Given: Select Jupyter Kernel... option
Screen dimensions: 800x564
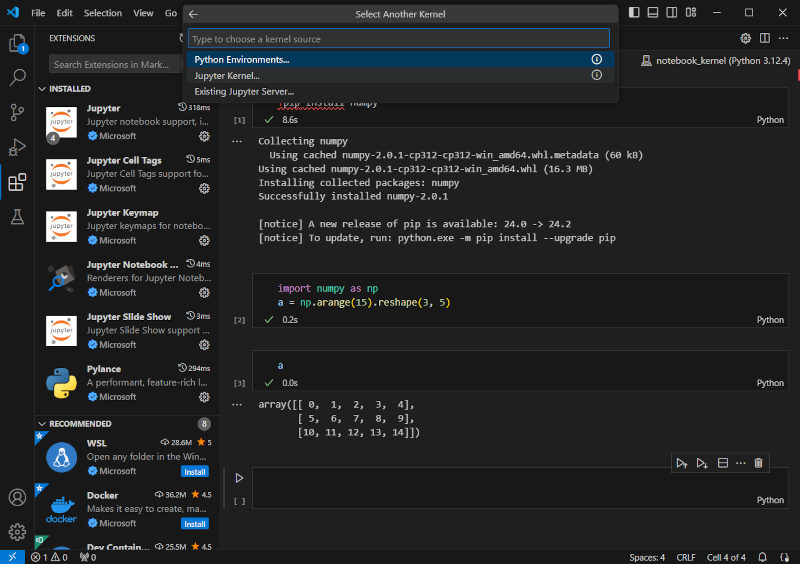Looking at the screenshot, I should point(400,76).
